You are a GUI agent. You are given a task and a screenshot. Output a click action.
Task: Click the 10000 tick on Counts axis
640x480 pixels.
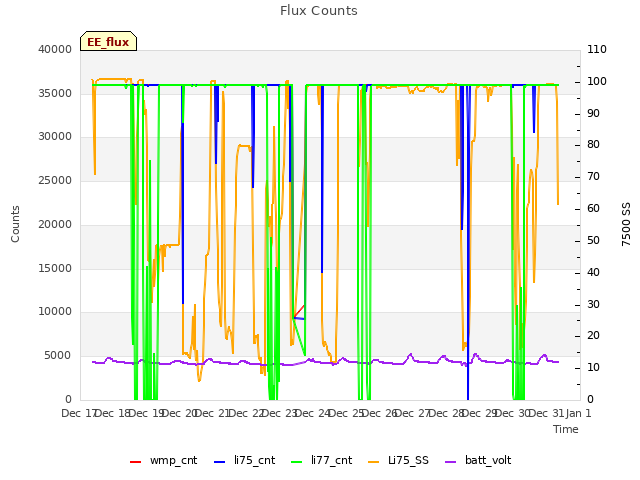pos(55,311)
